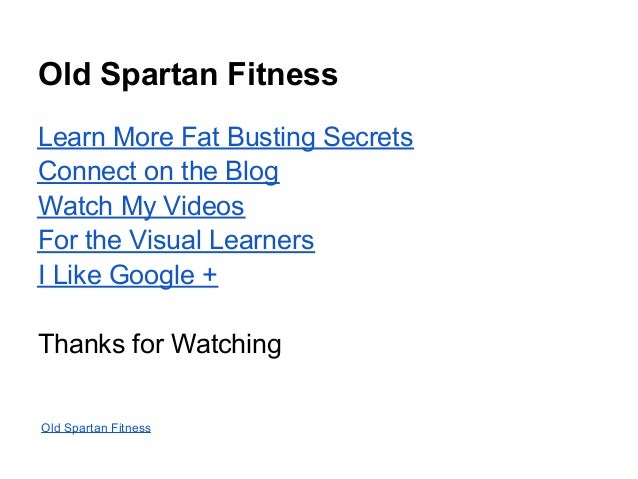Click the word Learners in fourth link
Viewport: 638px width, 479px height.
(x=262, y=240)
